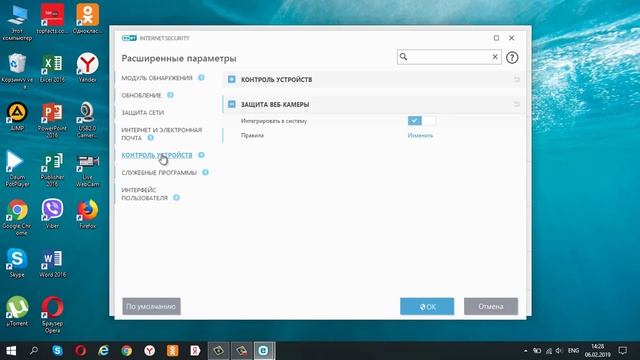This screenshot has height=360, width=640.
Task: Click Изменить link for Правила
Action: [x=420, y=135]
